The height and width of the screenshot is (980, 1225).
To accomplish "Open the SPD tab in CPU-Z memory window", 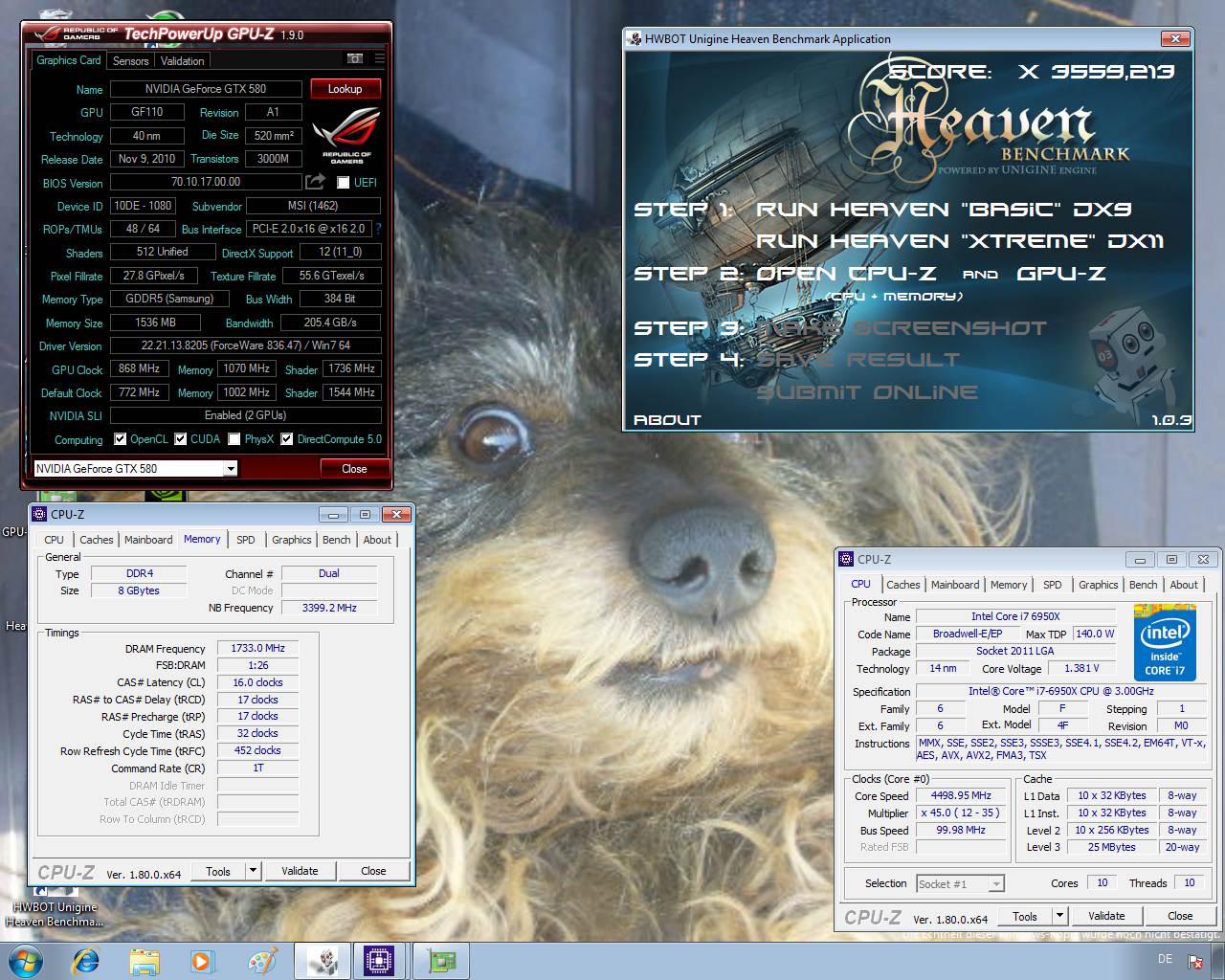I will pyautogui.click(x=246, y=540).
